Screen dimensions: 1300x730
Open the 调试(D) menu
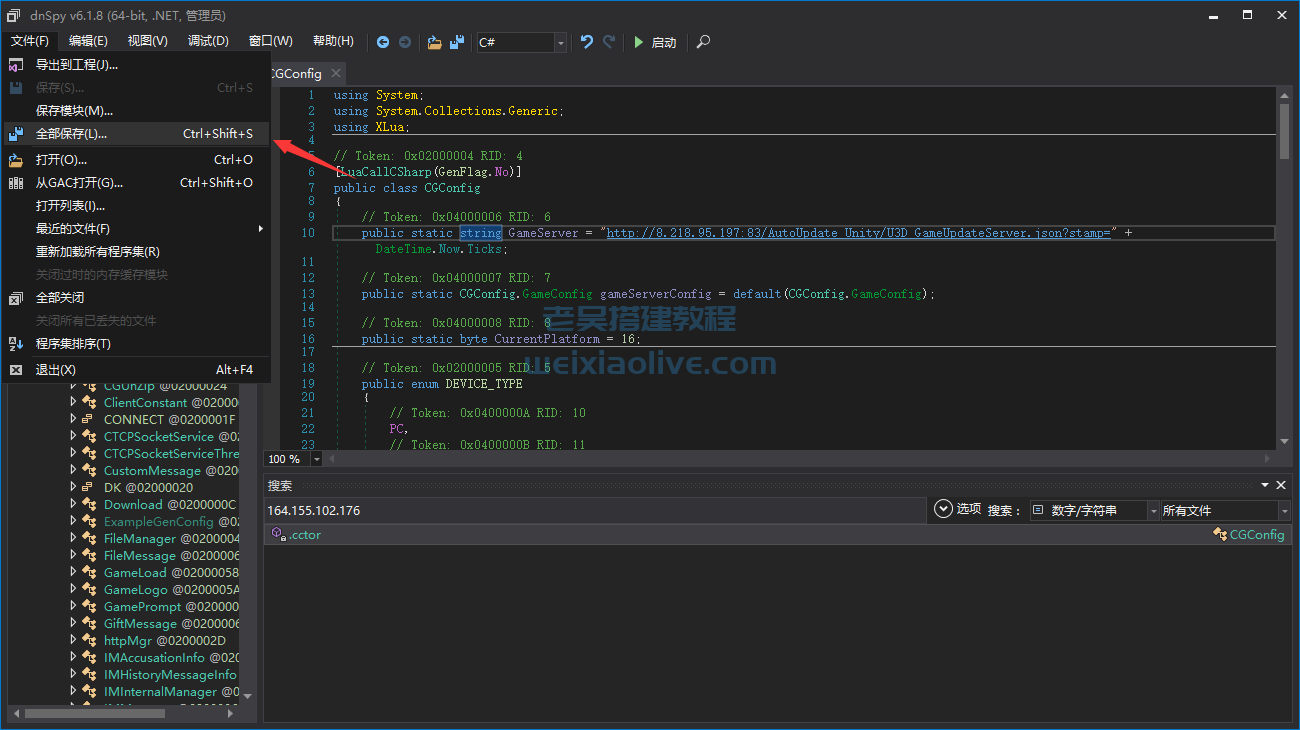click(208, 41)
